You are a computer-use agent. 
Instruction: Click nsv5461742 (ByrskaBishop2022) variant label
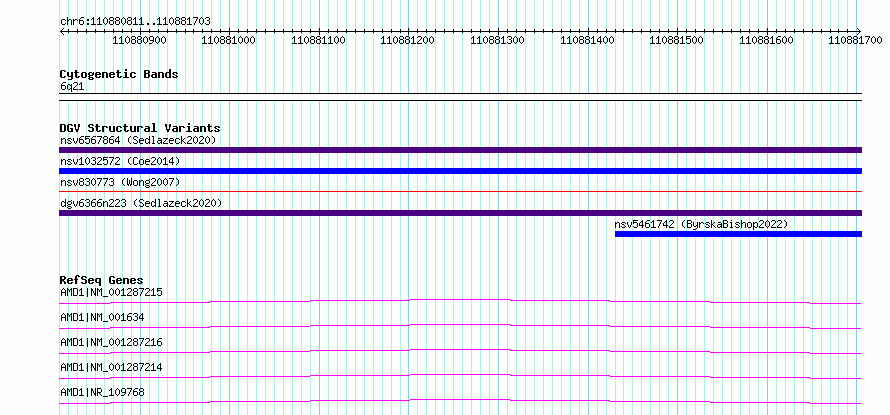[701, 224]
